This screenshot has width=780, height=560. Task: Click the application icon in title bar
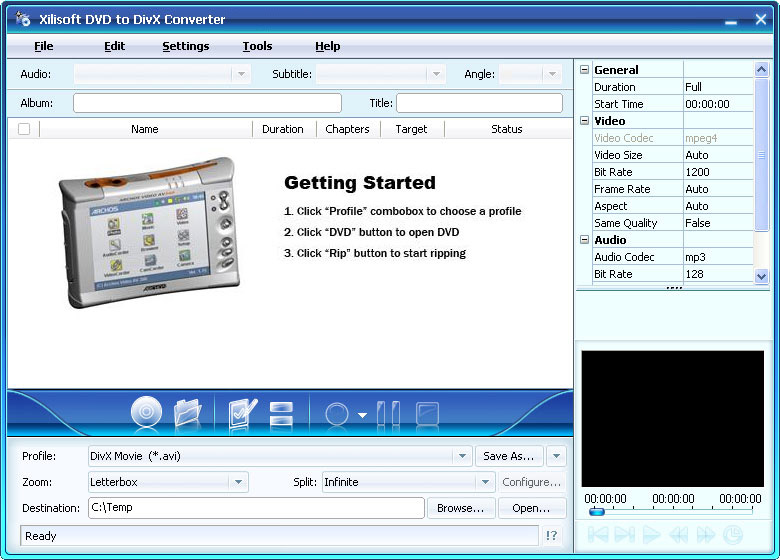coord(22,19)
